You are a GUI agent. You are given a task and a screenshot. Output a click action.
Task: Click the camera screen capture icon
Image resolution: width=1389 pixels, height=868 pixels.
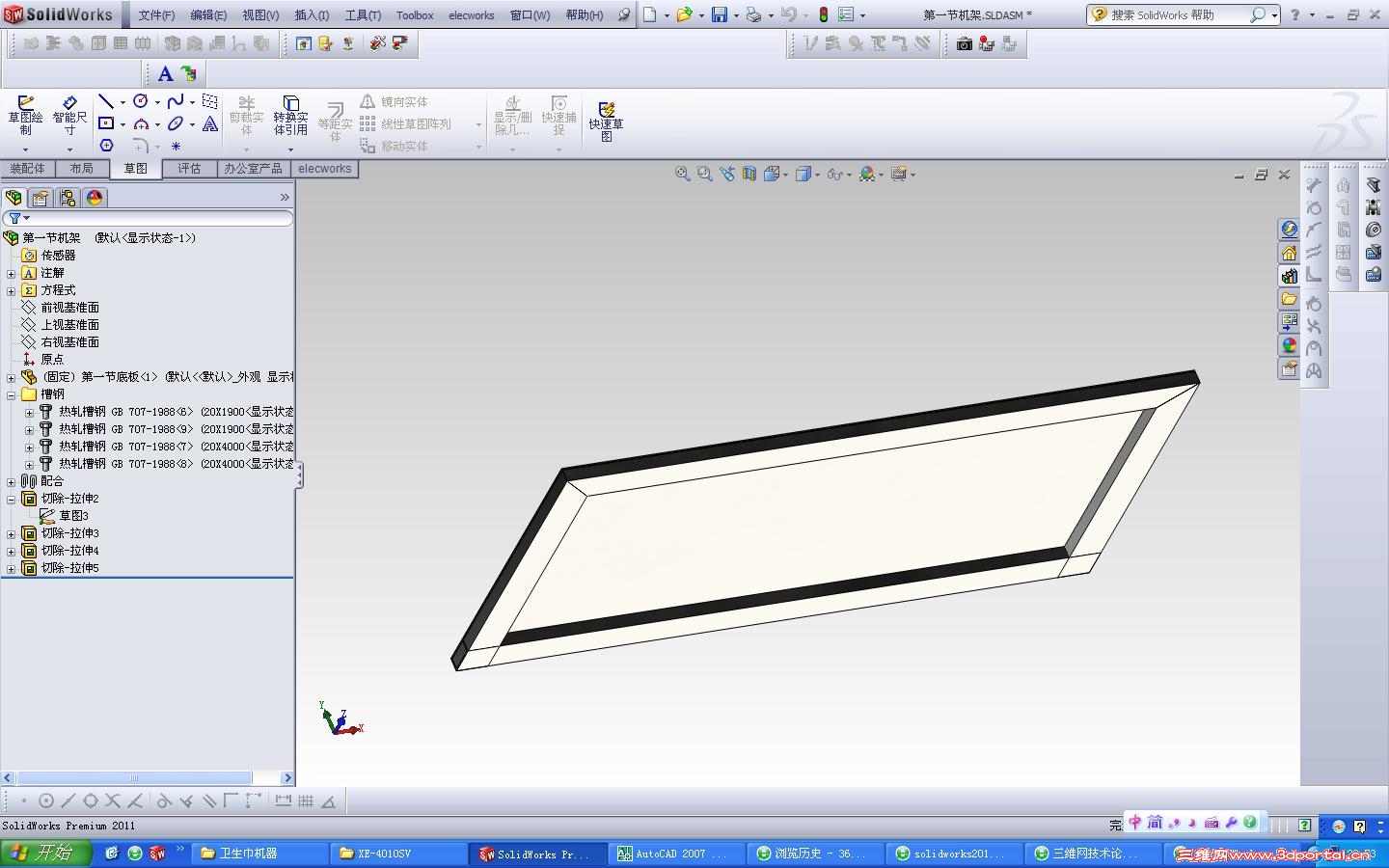[x=964, y=43]
